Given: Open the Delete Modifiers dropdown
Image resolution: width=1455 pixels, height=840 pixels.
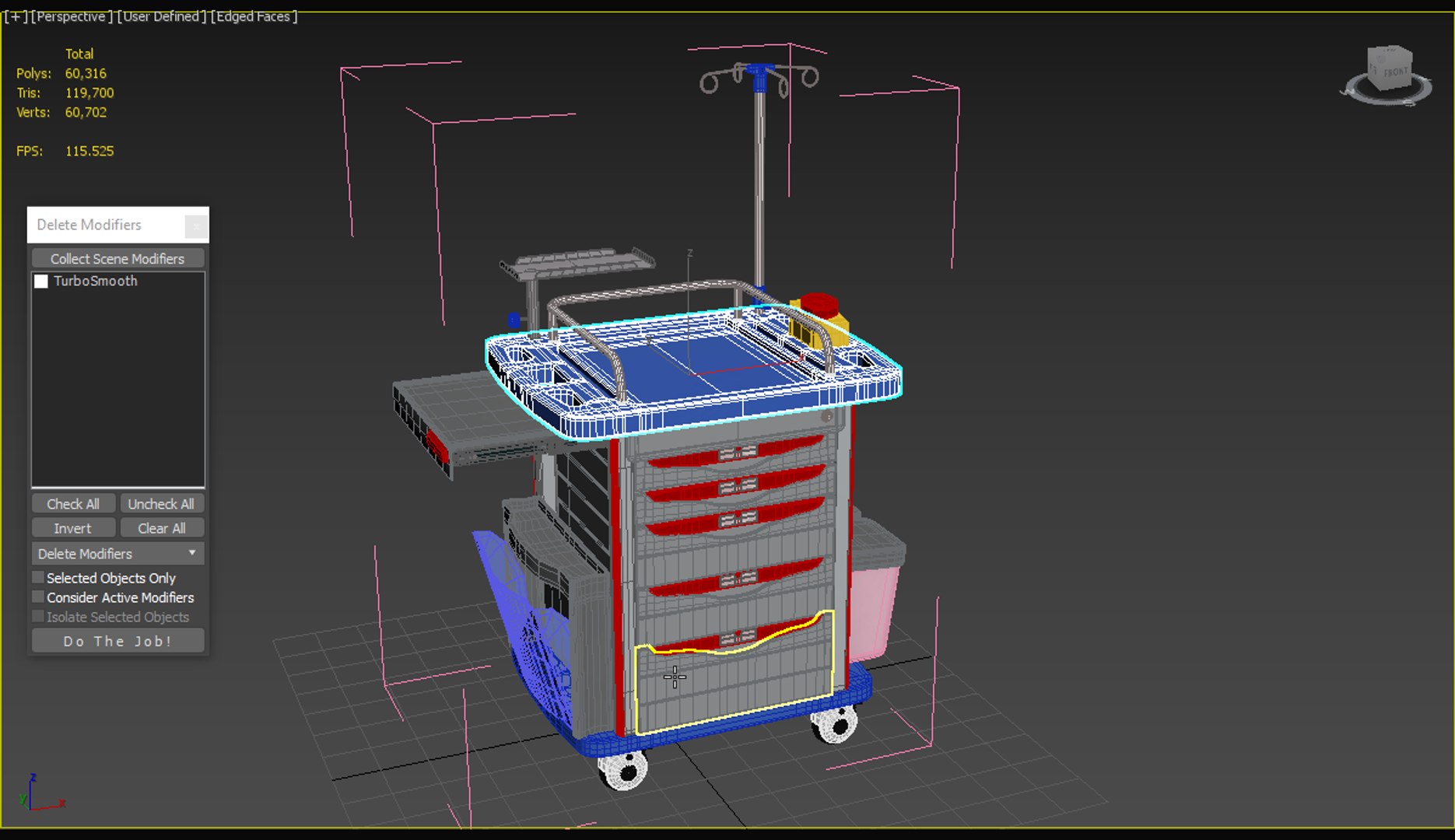Looking at the screenshot, I should tap(117, 554).
